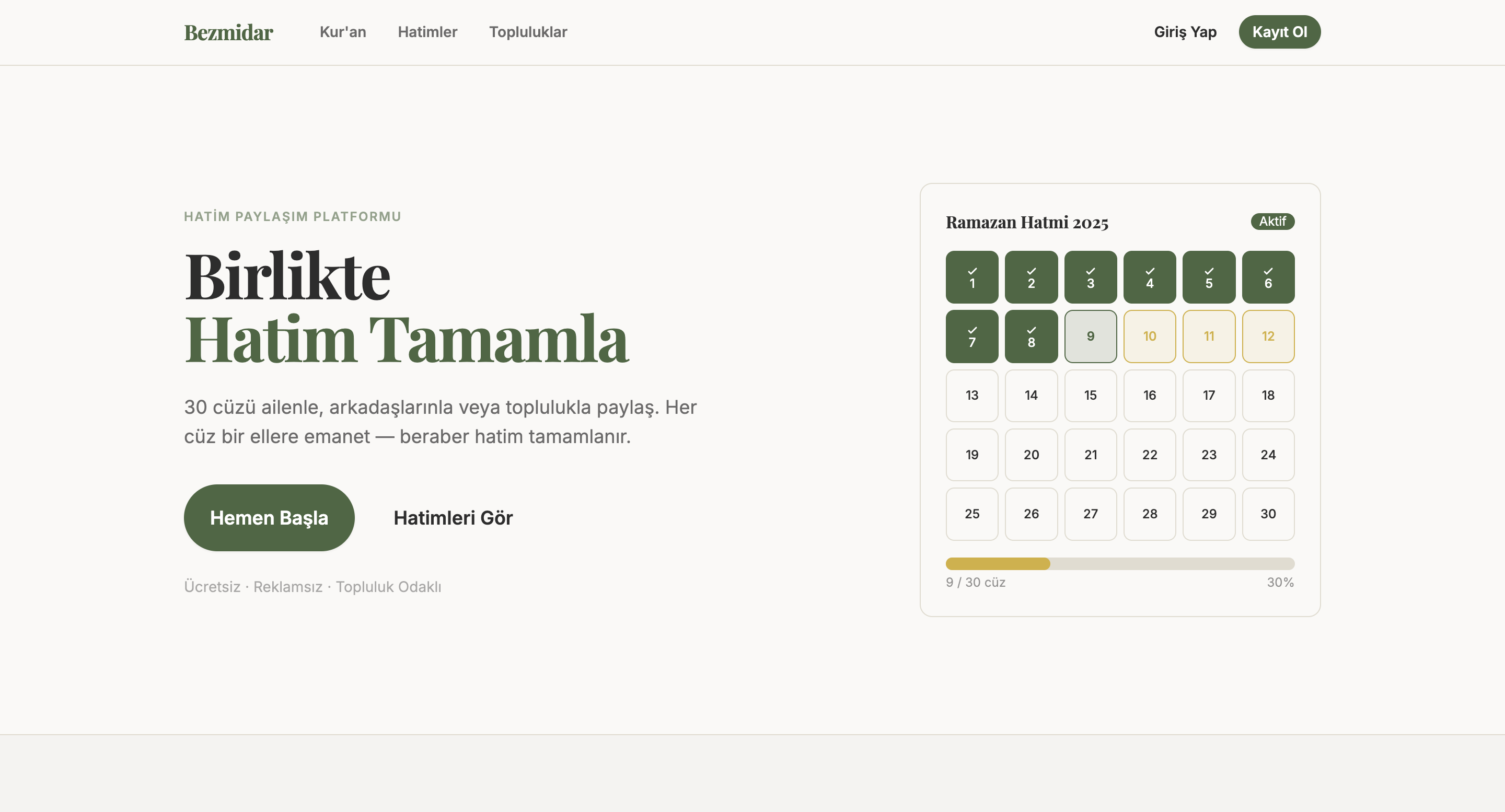1505x812 pixels.
Task: Choose the available cüz 15 tile
Action: pyautogui.click(x=1091, y=396)
